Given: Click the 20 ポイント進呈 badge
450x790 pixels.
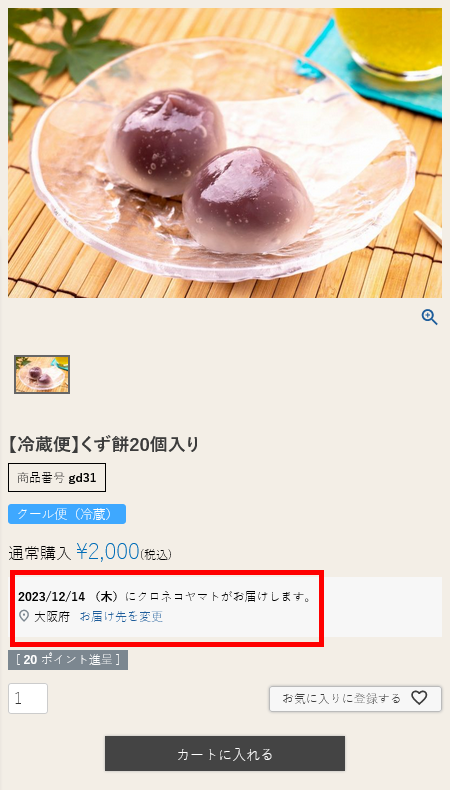Looking at the screenshot, I should 68,660.
